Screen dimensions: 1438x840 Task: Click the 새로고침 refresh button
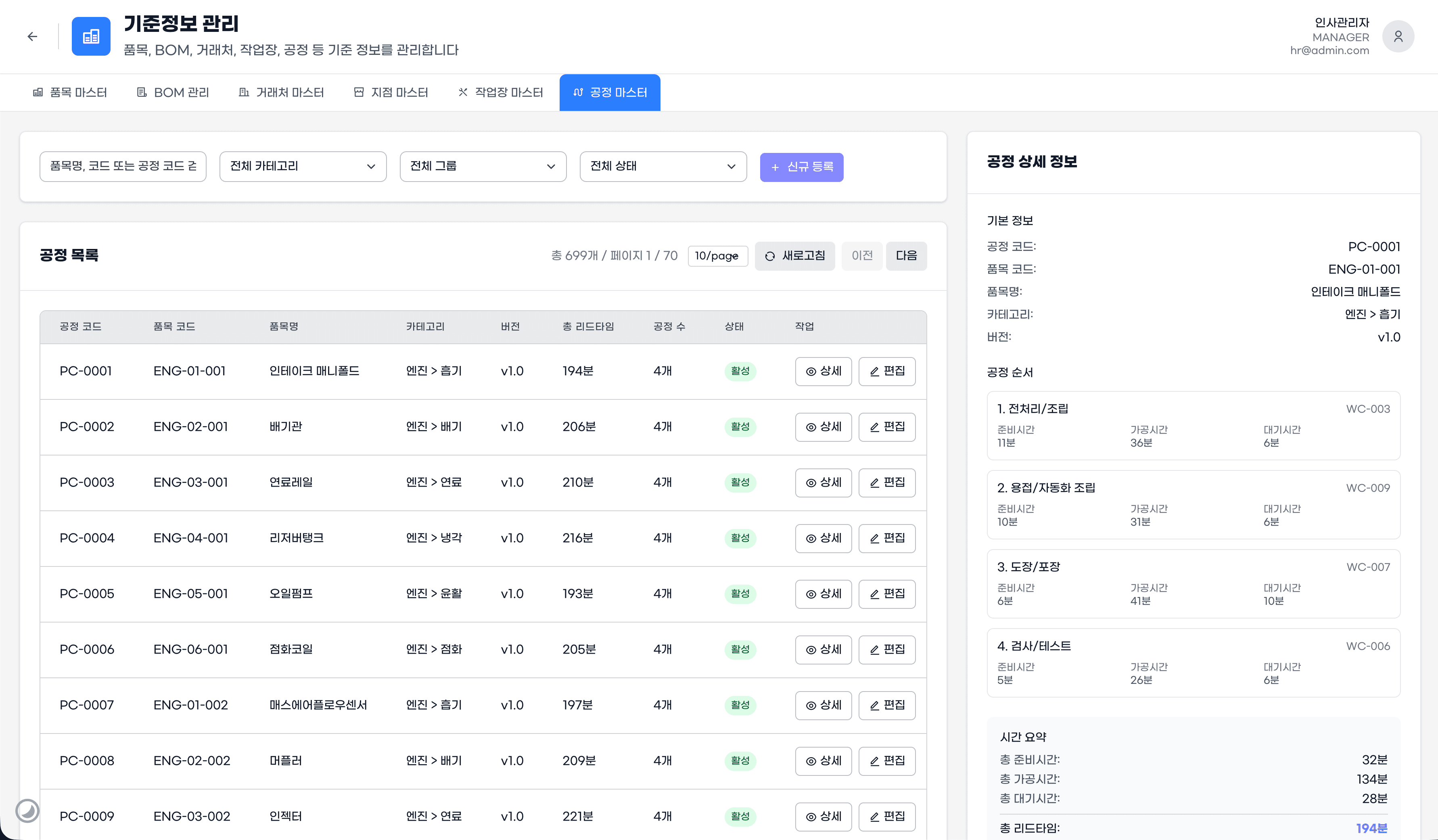(794, 256)
